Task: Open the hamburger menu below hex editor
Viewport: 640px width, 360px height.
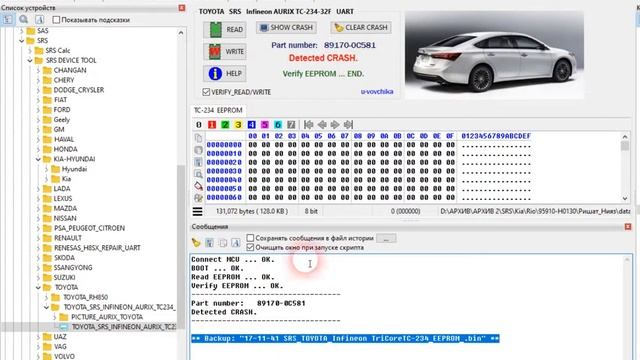Action: (198, 211)
